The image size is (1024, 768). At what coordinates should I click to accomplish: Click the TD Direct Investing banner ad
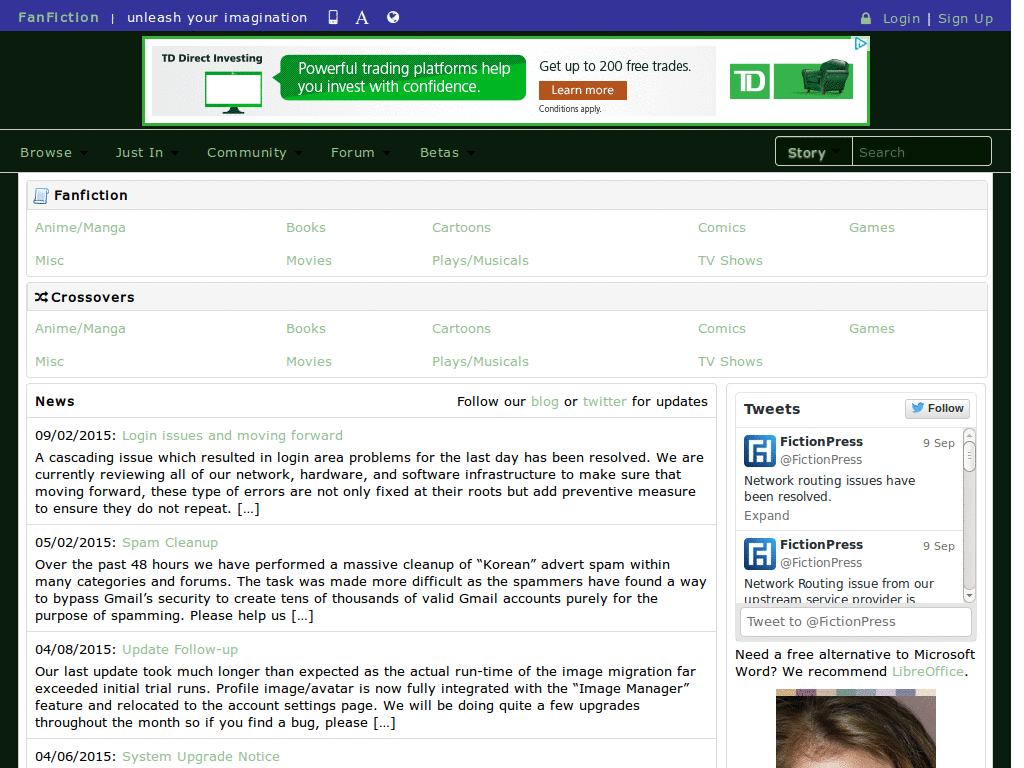(506, 81)
